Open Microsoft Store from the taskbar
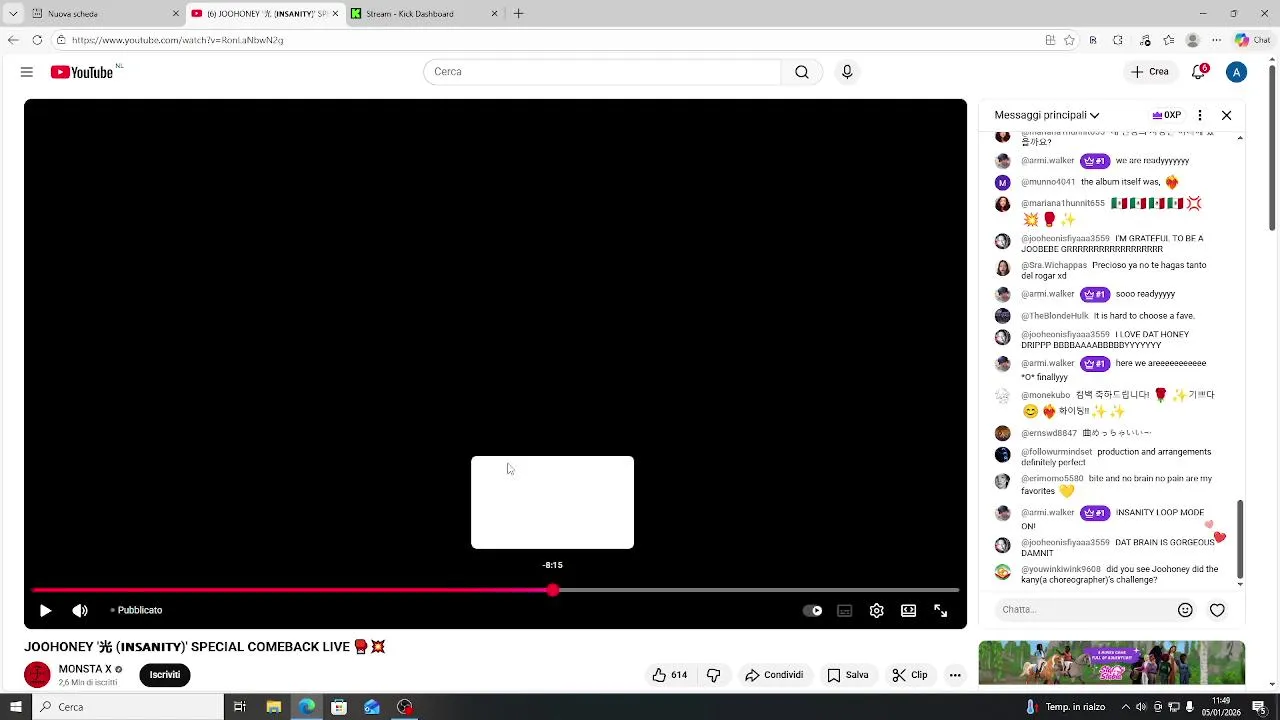Viewport: 1280px width, 720px height. [x=339, y=707]
